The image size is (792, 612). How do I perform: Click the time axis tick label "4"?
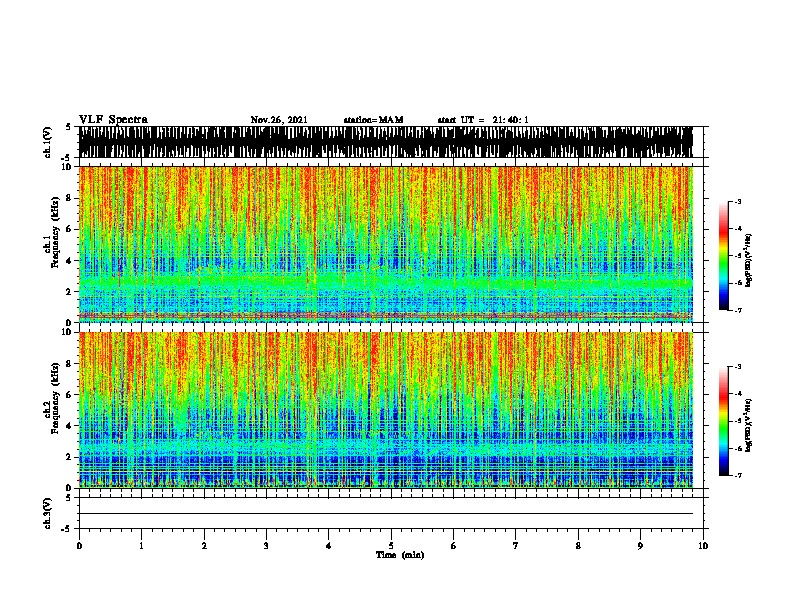coord(329,546)
